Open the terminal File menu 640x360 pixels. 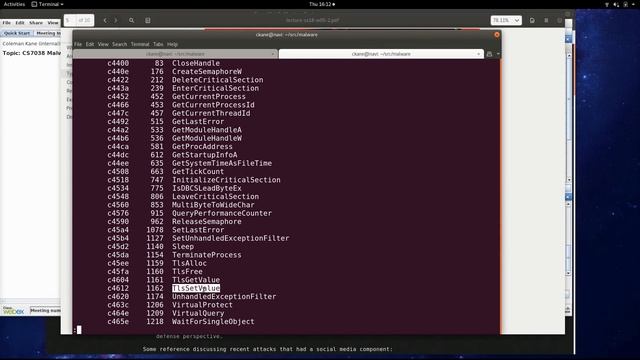coord(78,44)
